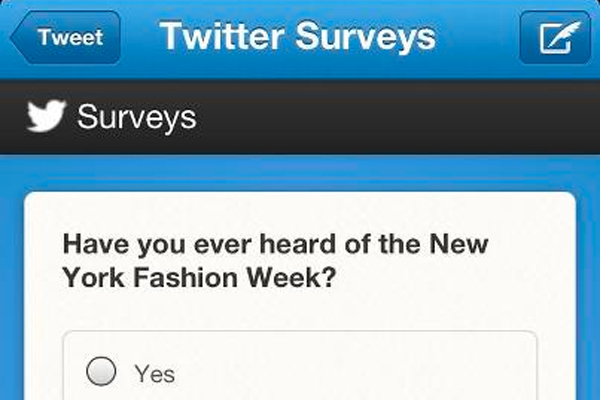Go back using the Tweet button
The width and height of the screenshot is (600, 400).
pos(65,38)
